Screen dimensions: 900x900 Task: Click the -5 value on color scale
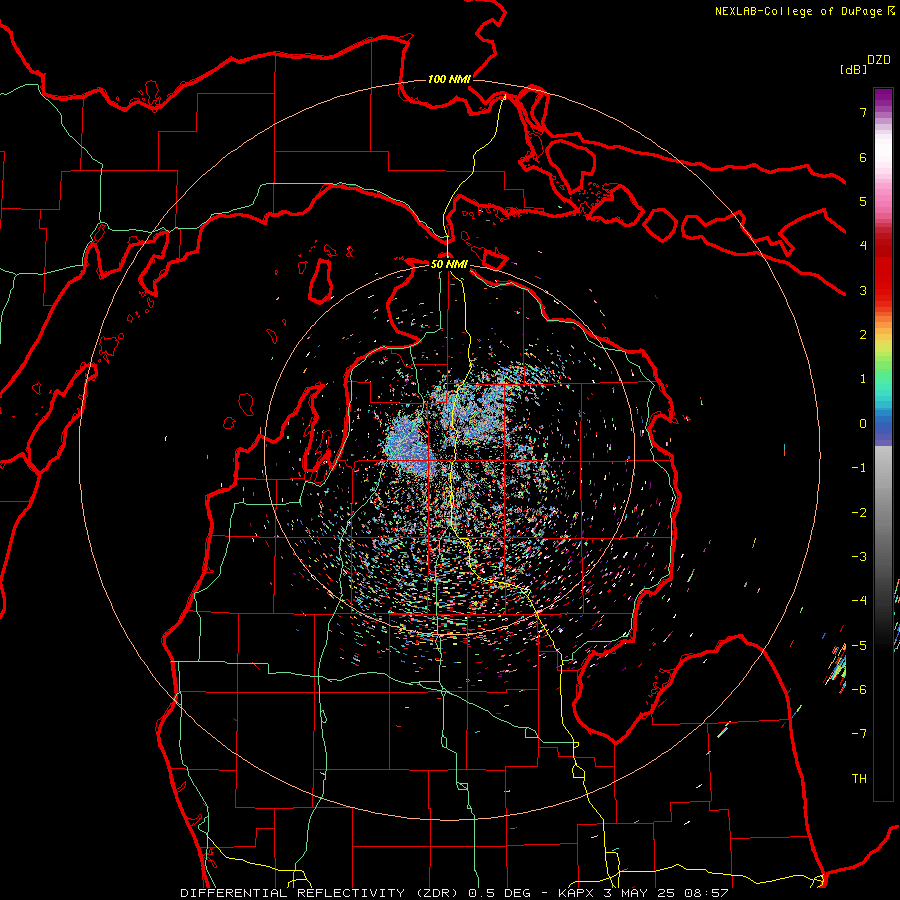click(859, 646)
